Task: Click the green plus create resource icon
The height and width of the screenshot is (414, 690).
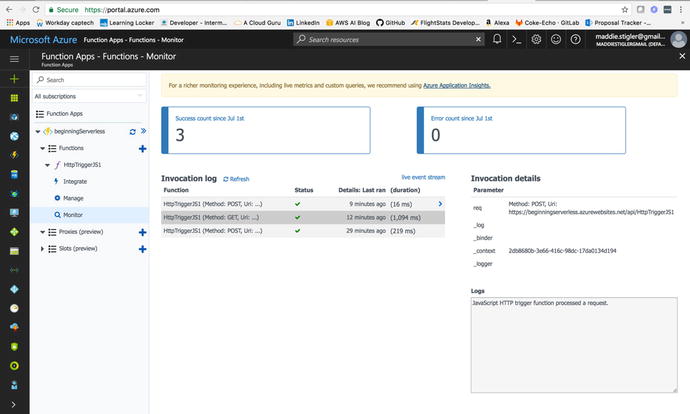Action: [x=14, y=77]
